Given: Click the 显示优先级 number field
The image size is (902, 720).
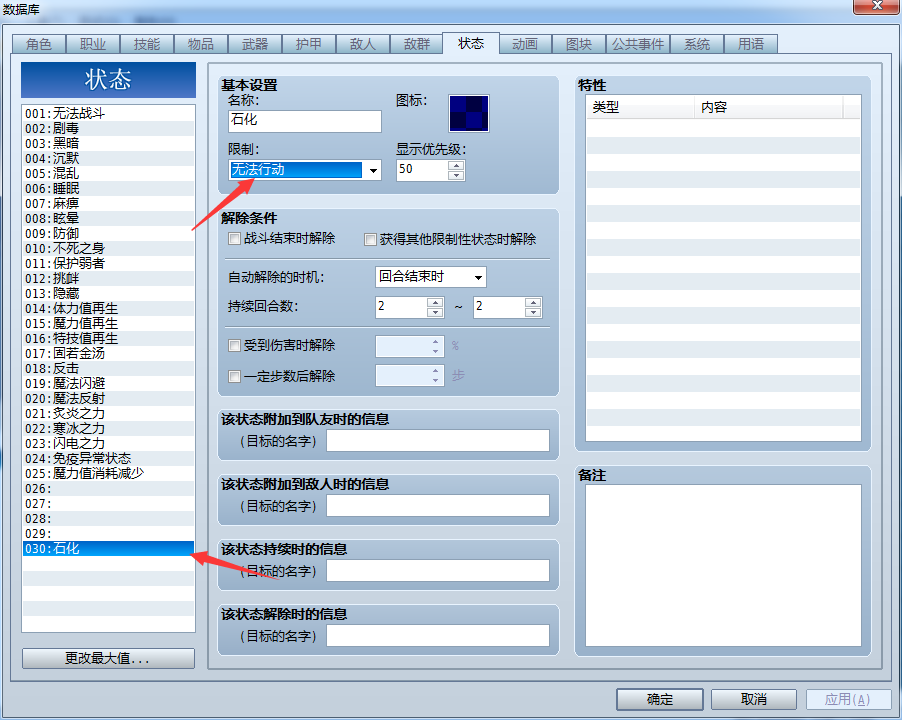Looking at the screenshot, I should [x=423, y=170].
